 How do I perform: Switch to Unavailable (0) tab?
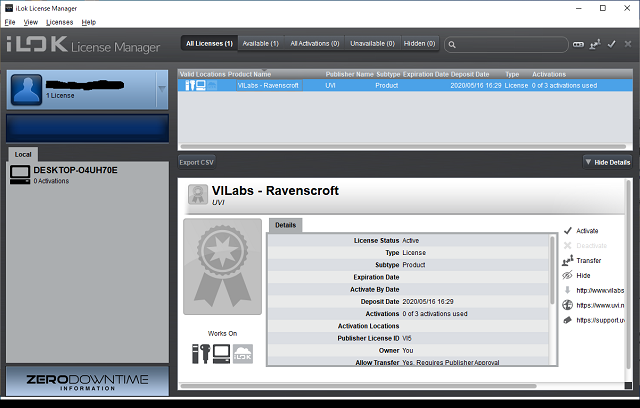pos(373,44)
